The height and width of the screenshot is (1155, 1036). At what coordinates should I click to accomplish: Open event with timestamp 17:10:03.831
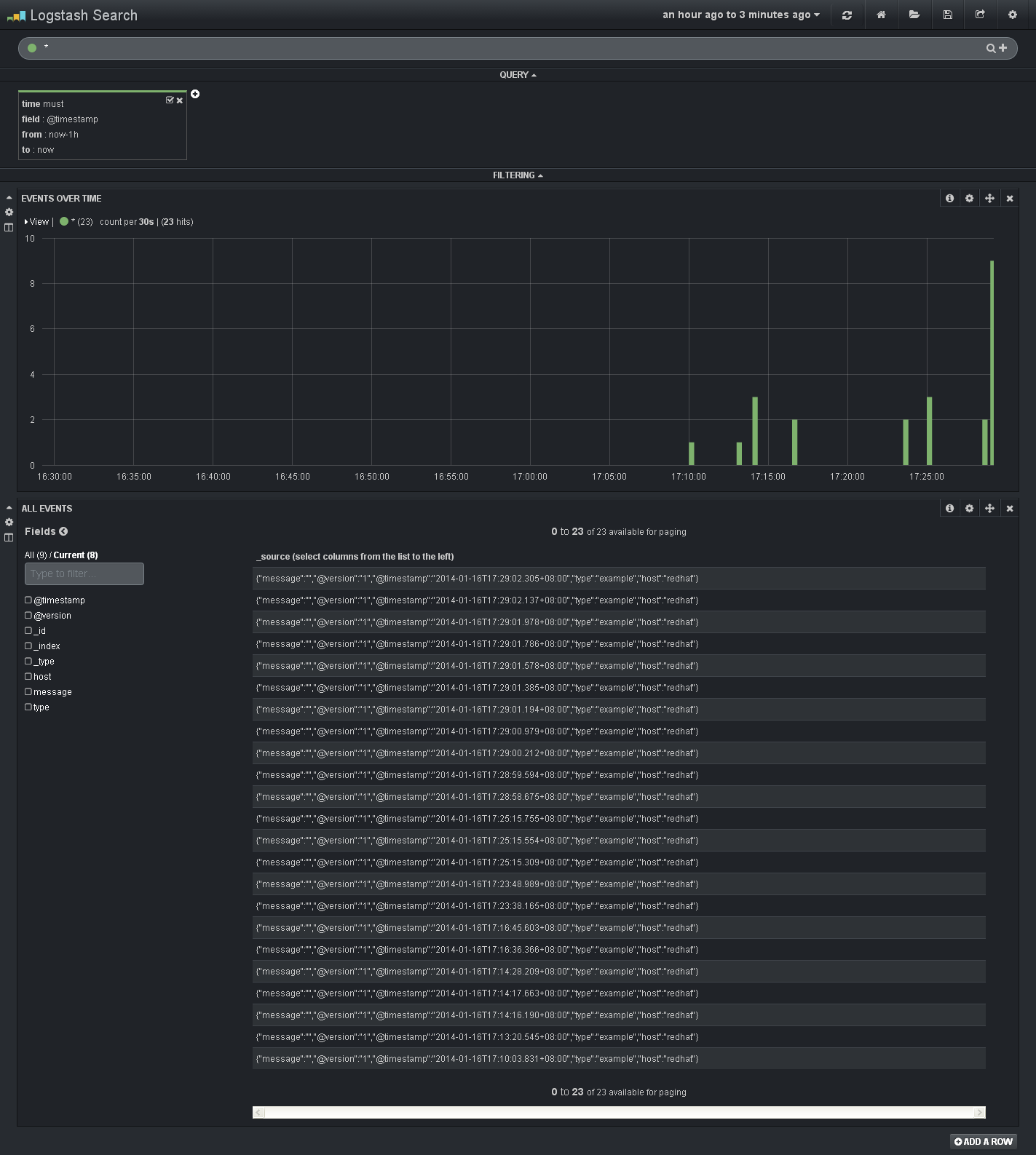tap(619, 1059)
